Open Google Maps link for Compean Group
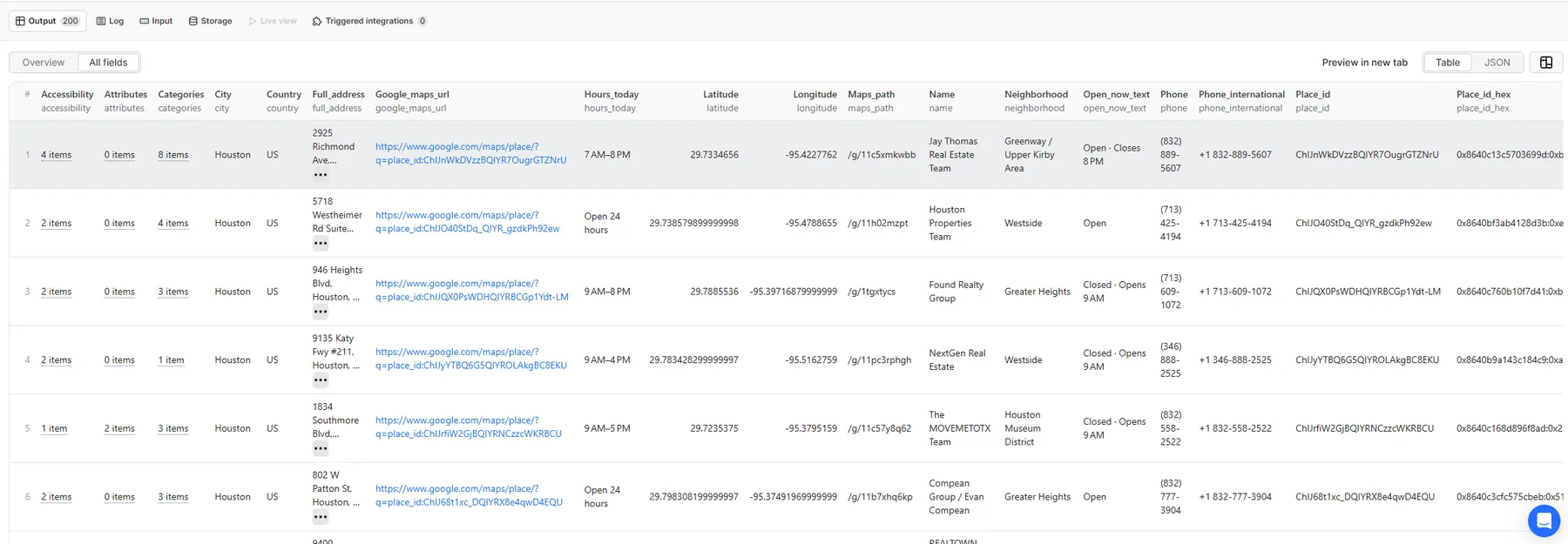The height and width of the screenshot is (544, 1568). click(469, 495)
